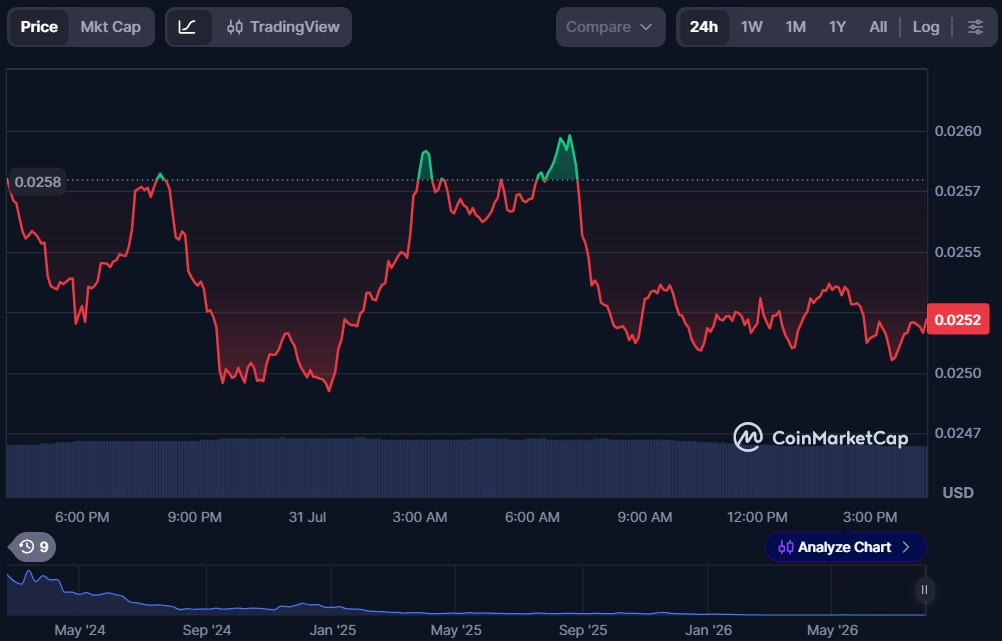Select the line chart icon
1002x641 pixels.
187,27
